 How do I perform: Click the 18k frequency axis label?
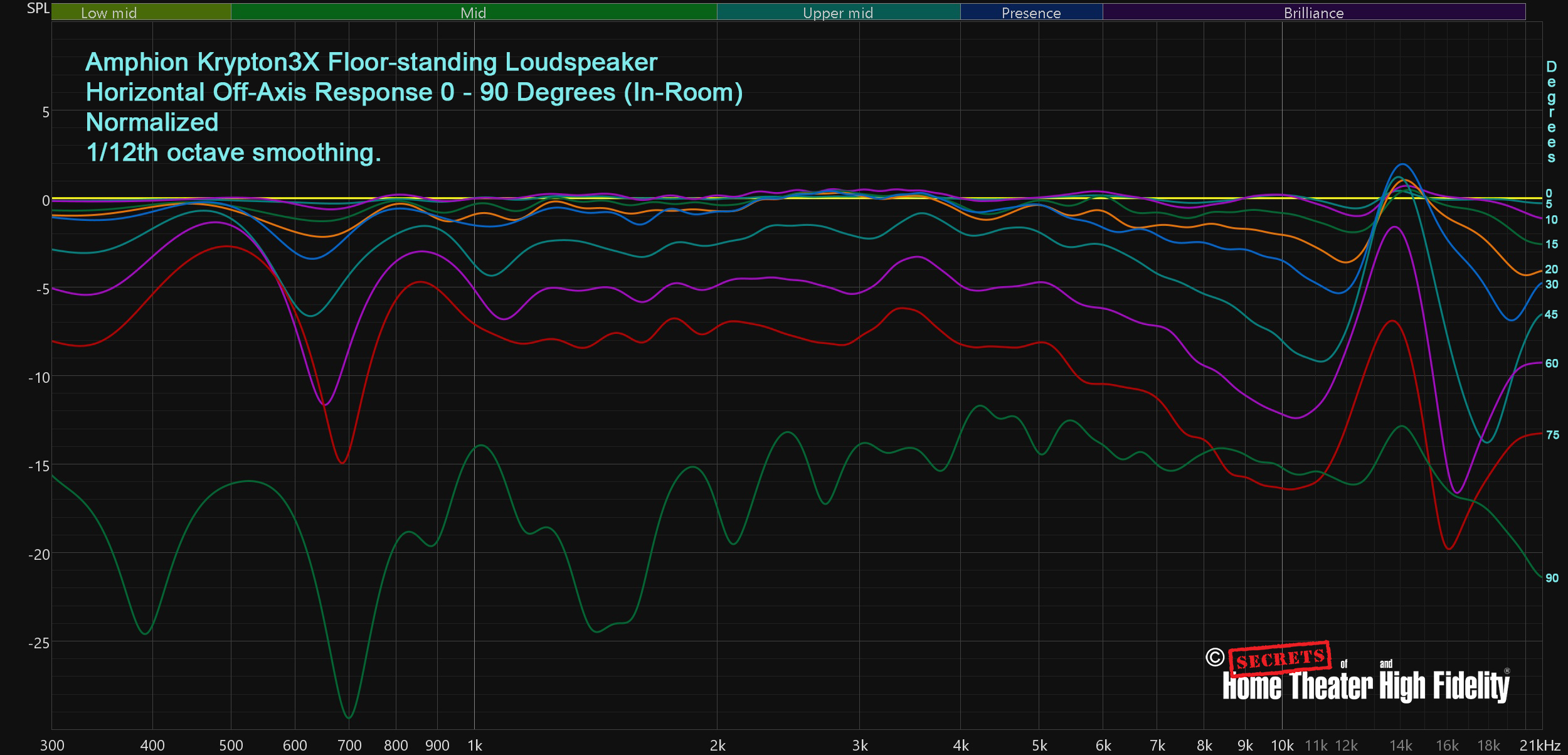[1489, 746]
